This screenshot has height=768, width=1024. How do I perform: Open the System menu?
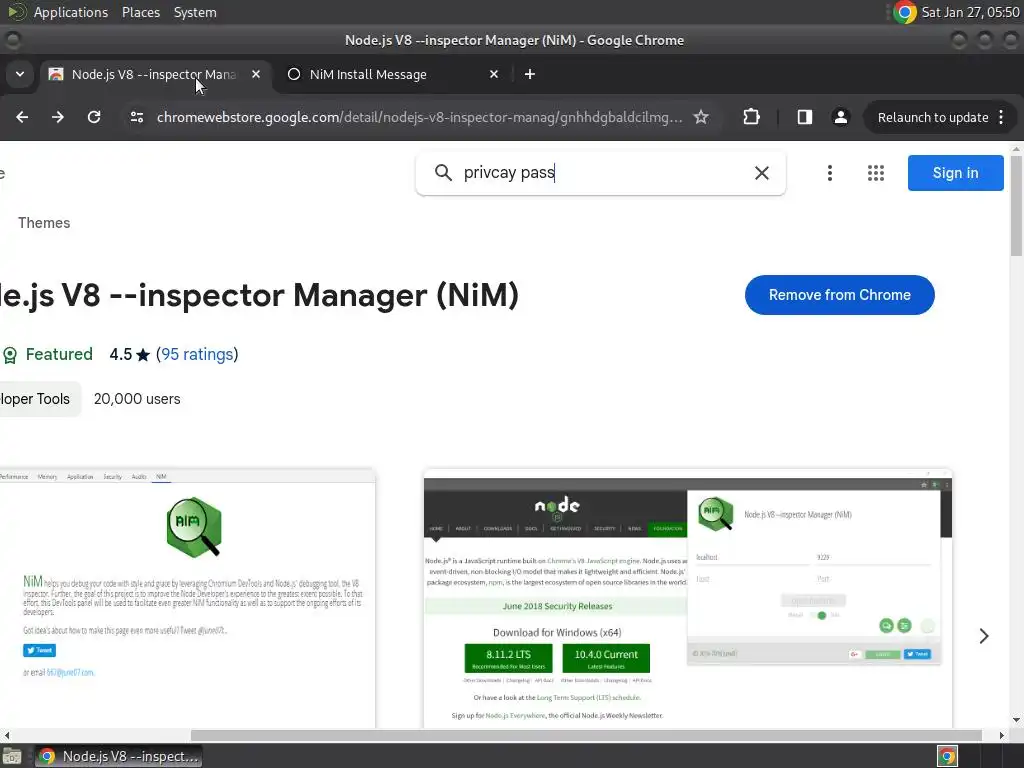click(195, 12)
